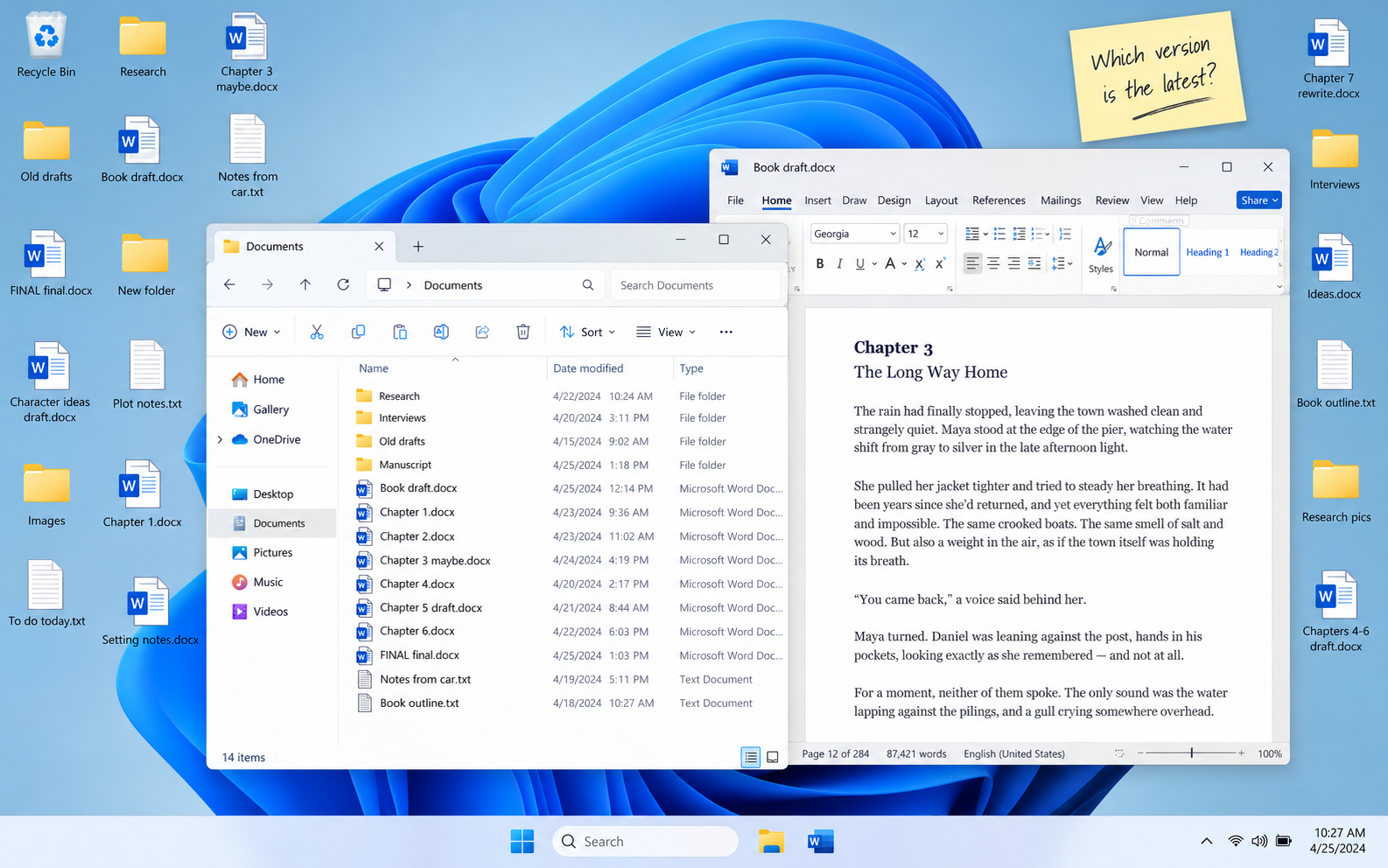The width and height of the screenshot is (1388, 868).
Task: Open File Explorer from the taskbar
Action: tap(771, 841)
